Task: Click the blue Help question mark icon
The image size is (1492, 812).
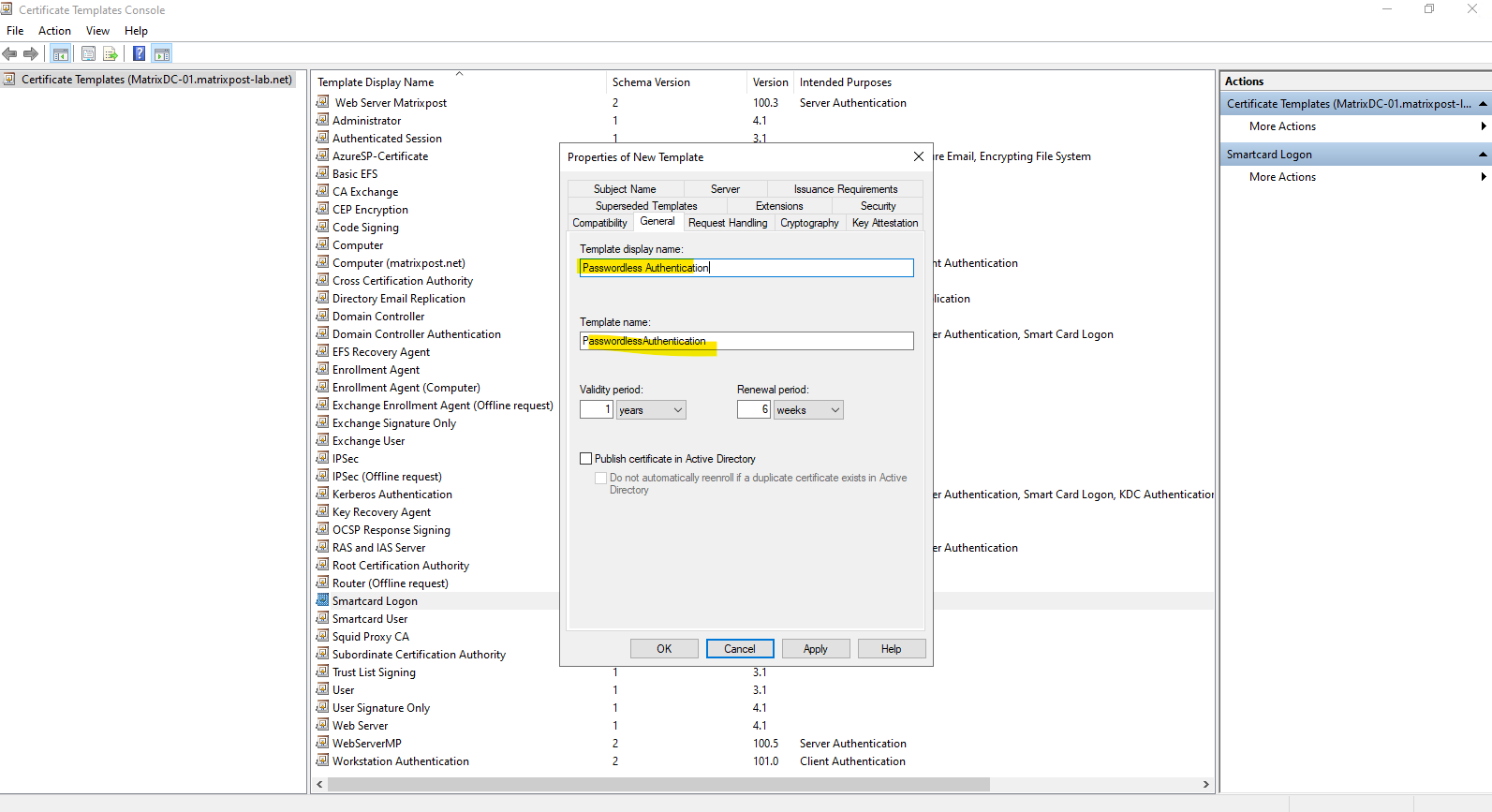Action: (139, 53)
